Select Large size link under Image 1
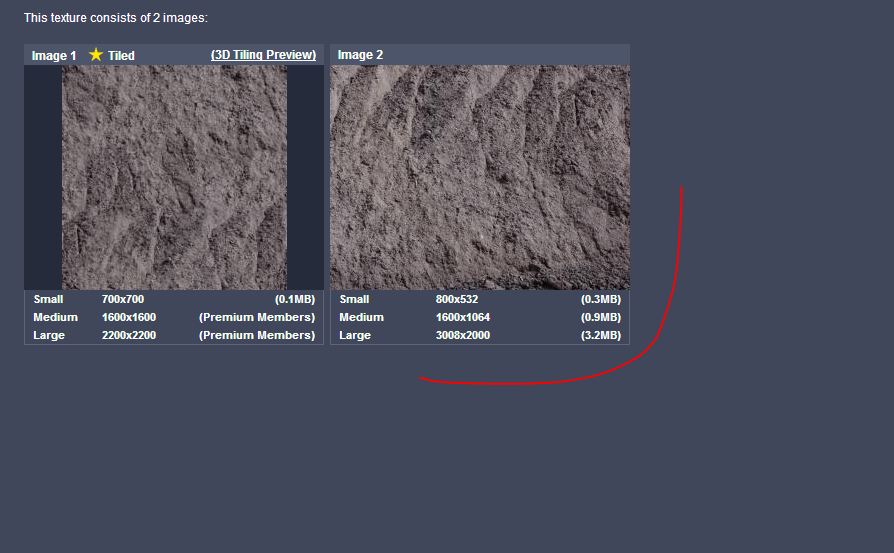 click(x=49, y=335)
